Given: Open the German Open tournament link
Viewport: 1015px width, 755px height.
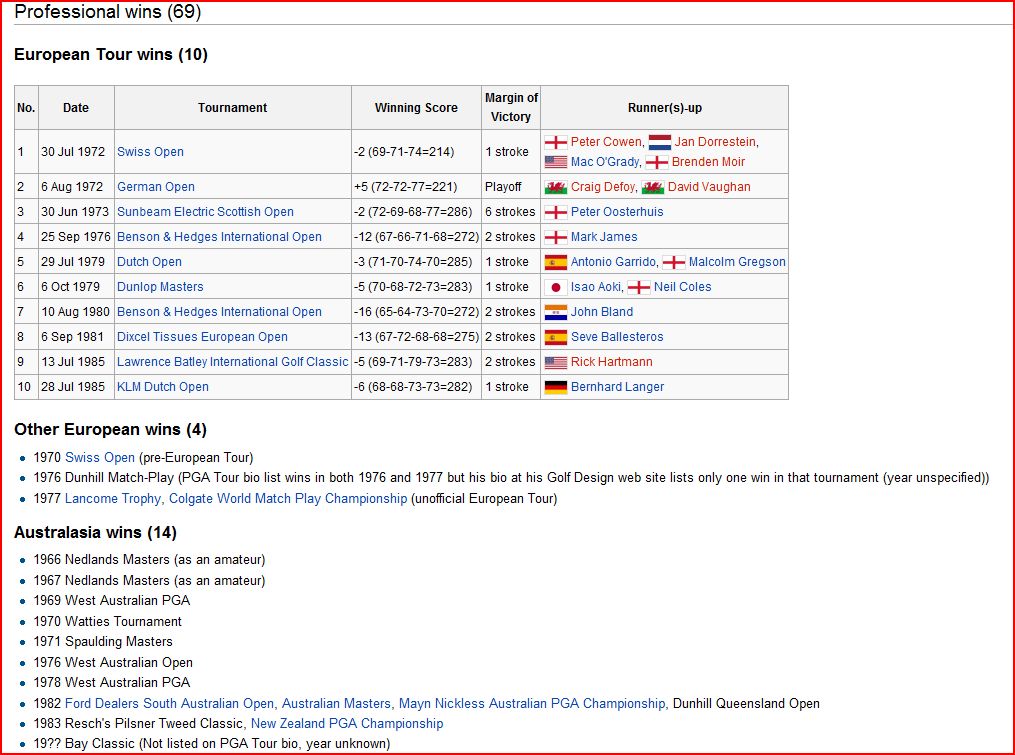Looking at the screenshot, I should pyautogui.click(x=155, y=187).
